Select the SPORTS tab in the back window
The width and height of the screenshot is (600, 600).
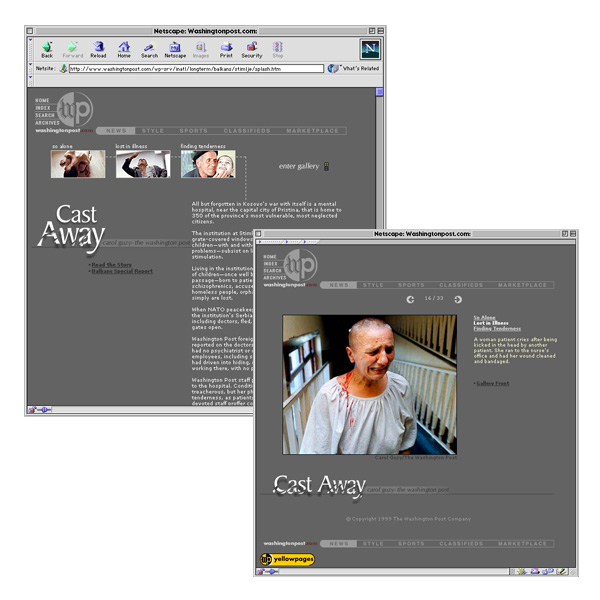pyautogui.click(x=194, y=131)
